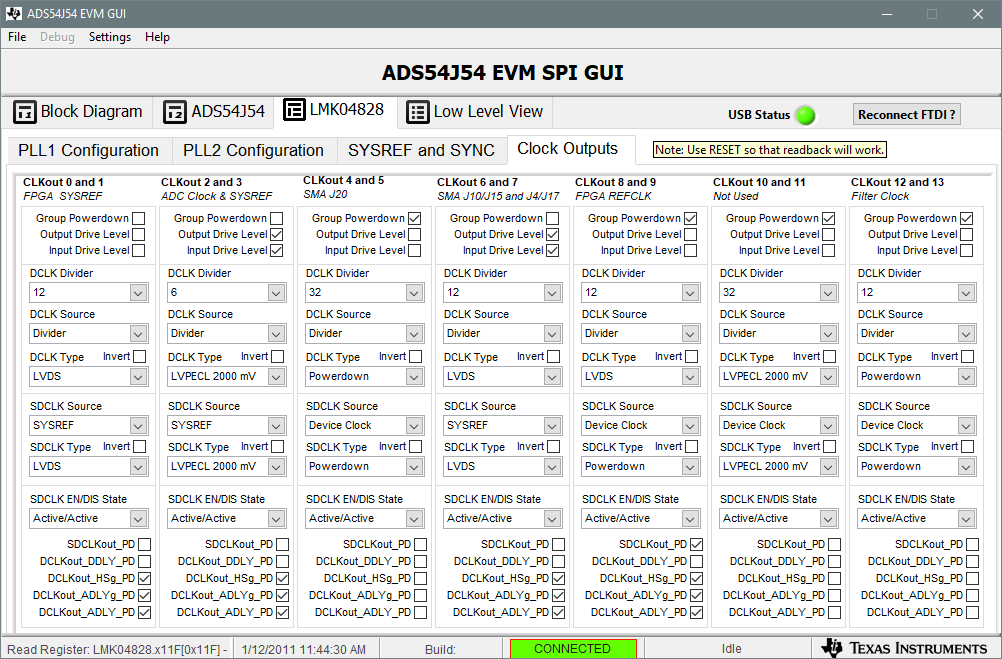Open DCLK Divider dropdown for CLKout 10 and 11
The height and width of the screenshot is (659, 1002).
click(x=779, y=293)
